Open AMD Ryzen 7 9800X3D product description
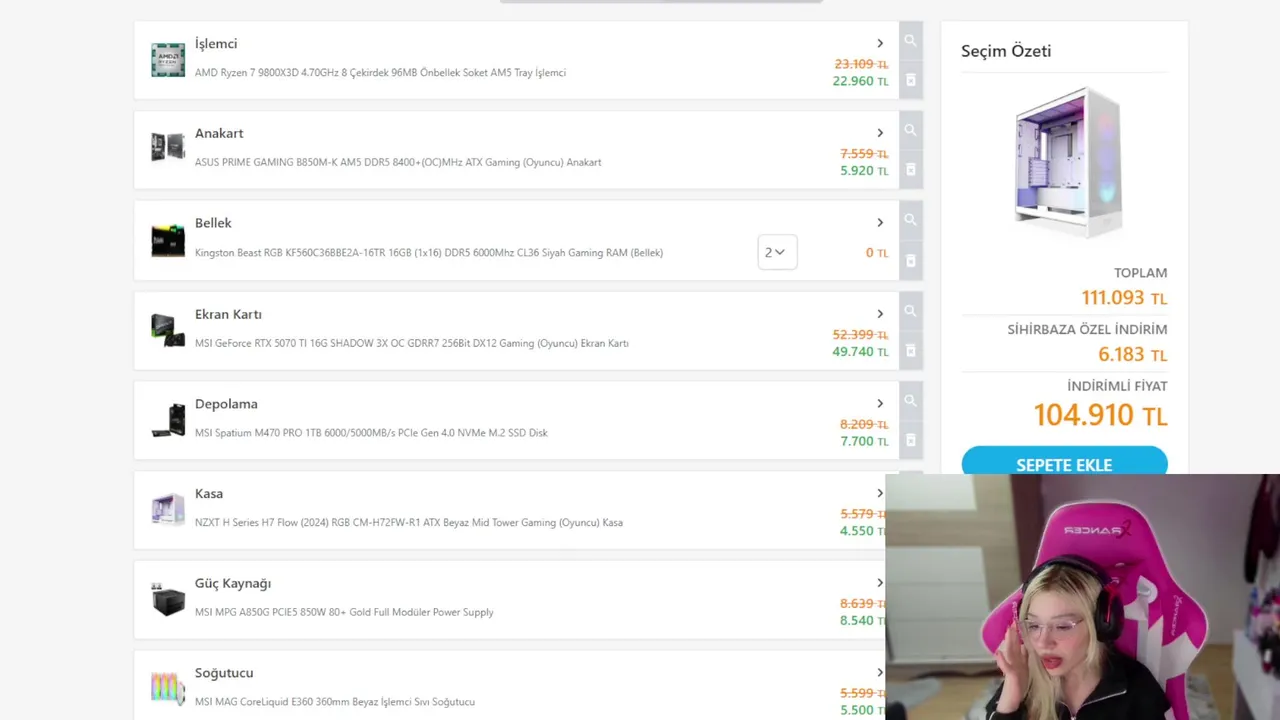 pyautogui.click(x=380, y=73)
